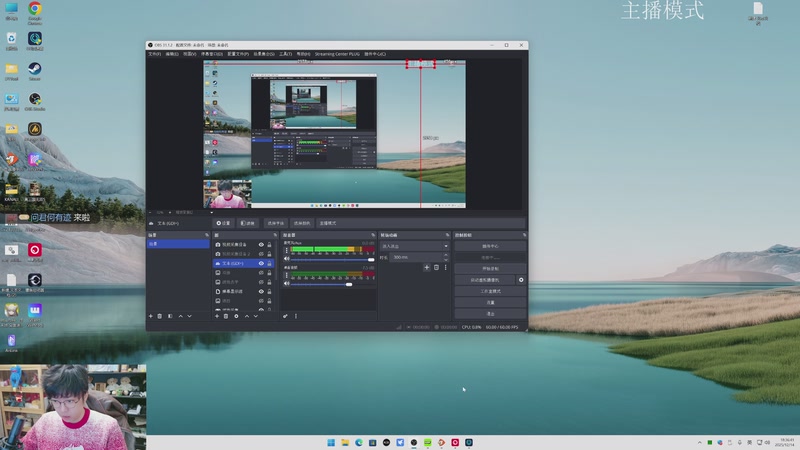Open the 文件(F) menu

click(155, 54)
